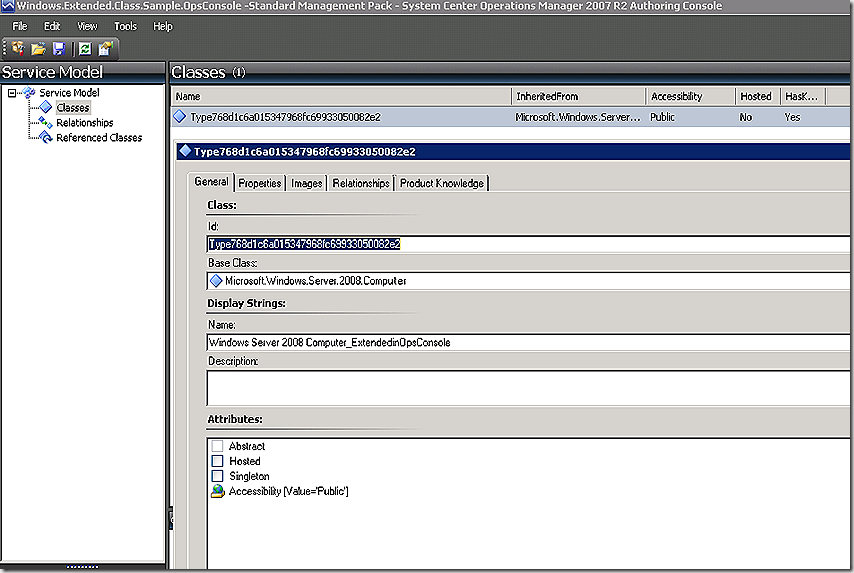Sort by the Name column header

[x=341, y=96]
